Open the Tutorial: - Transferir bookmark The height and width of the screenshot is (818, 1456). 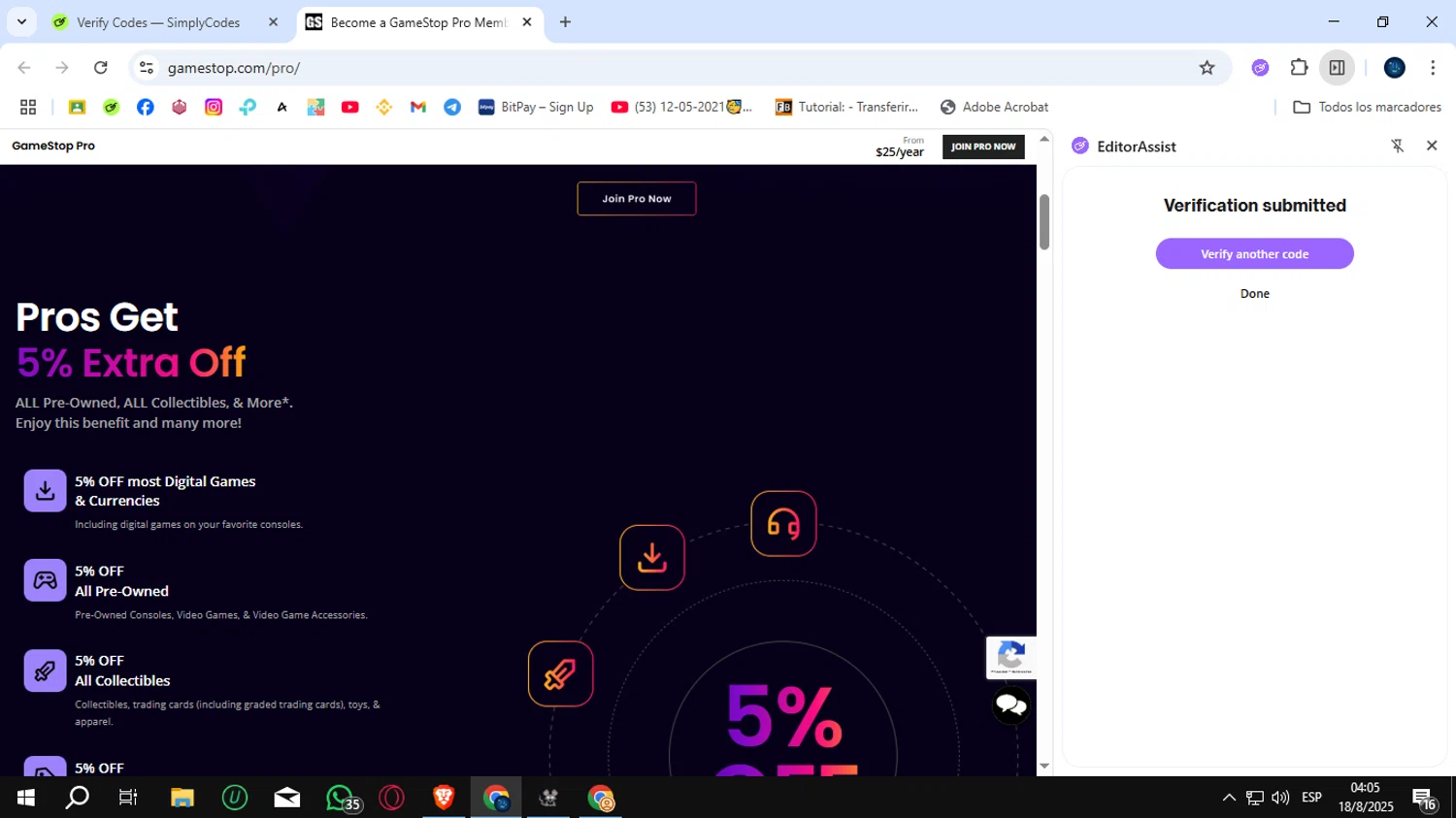pos(846,107)
